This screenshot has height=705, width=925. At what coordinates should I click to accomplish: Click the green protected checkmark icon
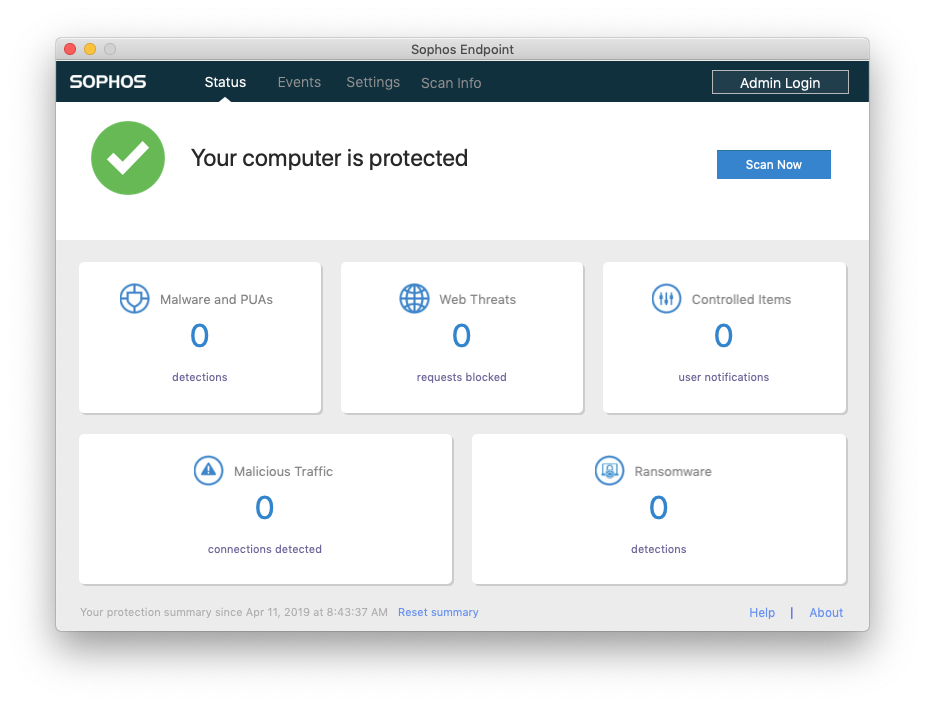coord(128,158)
